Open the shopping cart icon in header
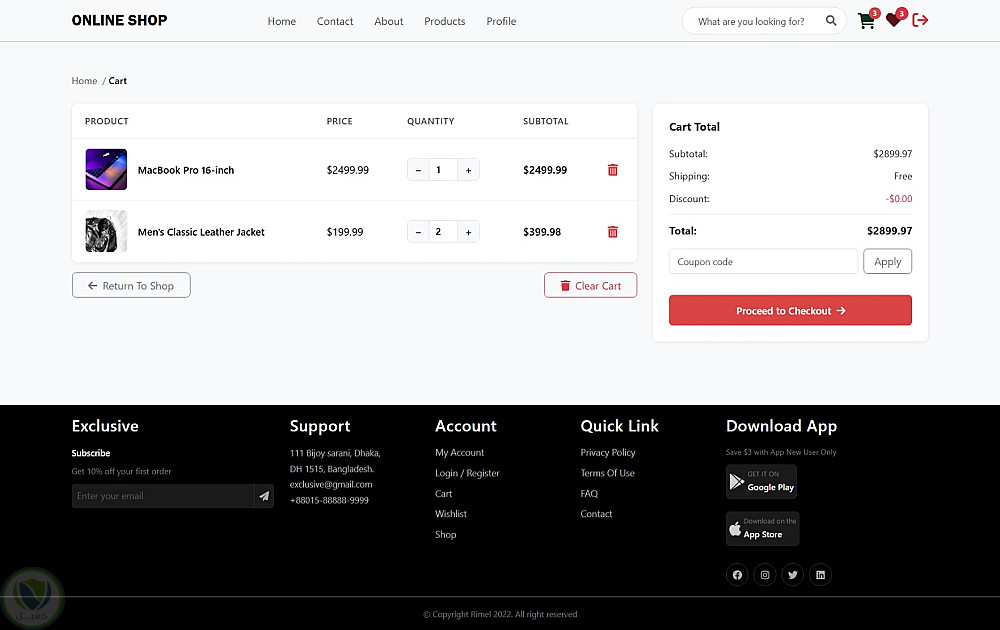The image size is (1000, 630). [x=866, y=21]
